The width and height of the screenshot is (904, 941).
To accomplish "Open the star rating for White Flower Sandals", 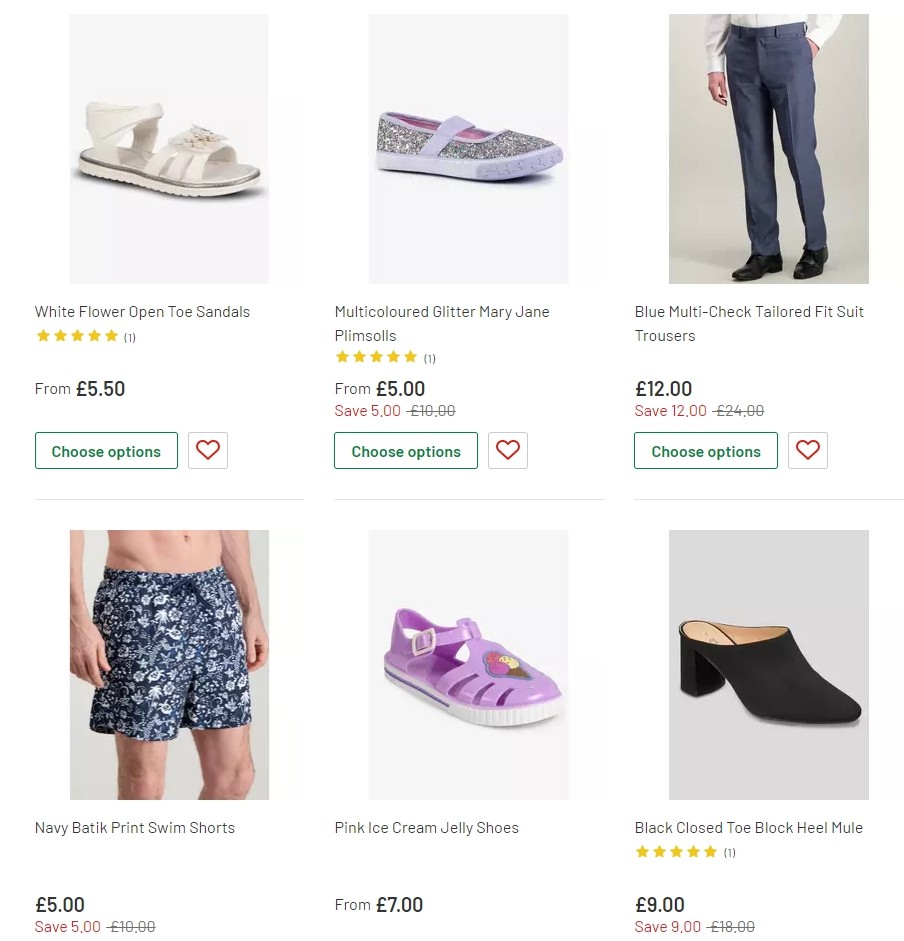I will [77, 335].
